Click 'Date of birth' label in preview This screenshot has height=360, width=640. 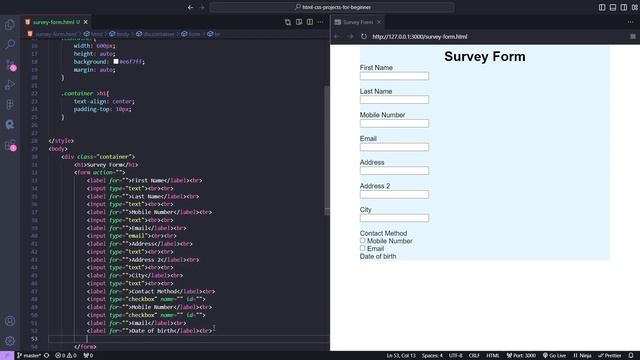tap(378, 256)
